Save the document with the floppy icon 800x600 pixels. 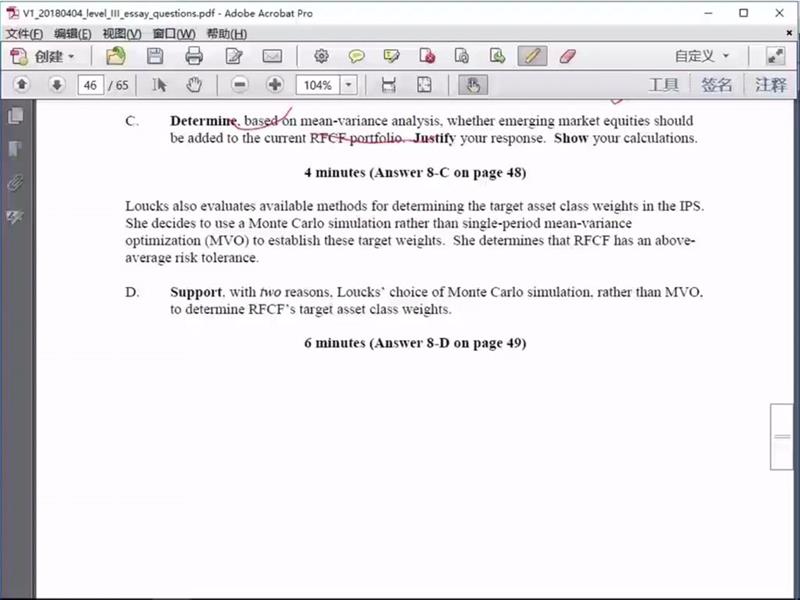pyautogui.click(x=155, y=56)
